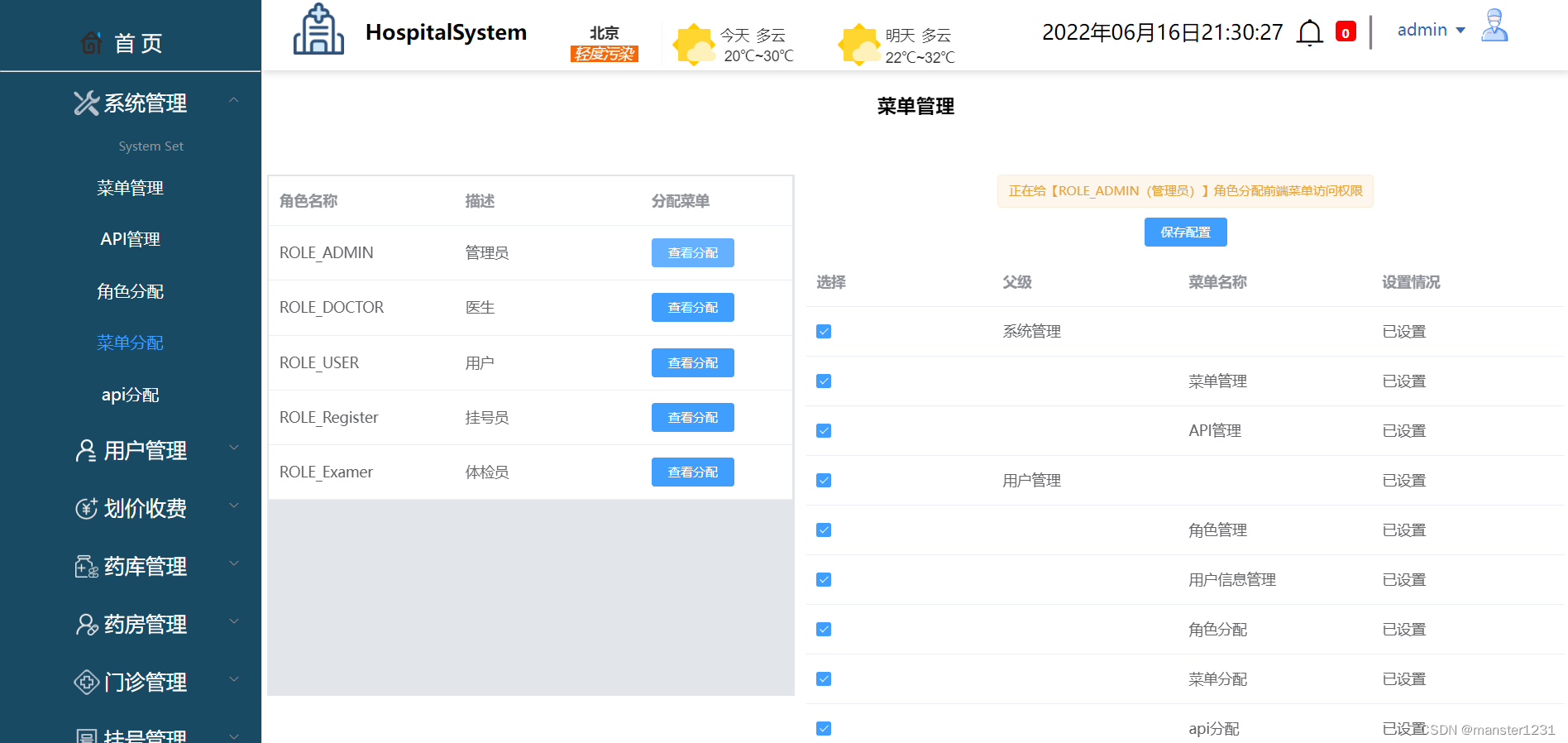The height and width of the screenshot is (743, 1568).
Task: Click the HospitalSystem title text
Action: (446, 32)
